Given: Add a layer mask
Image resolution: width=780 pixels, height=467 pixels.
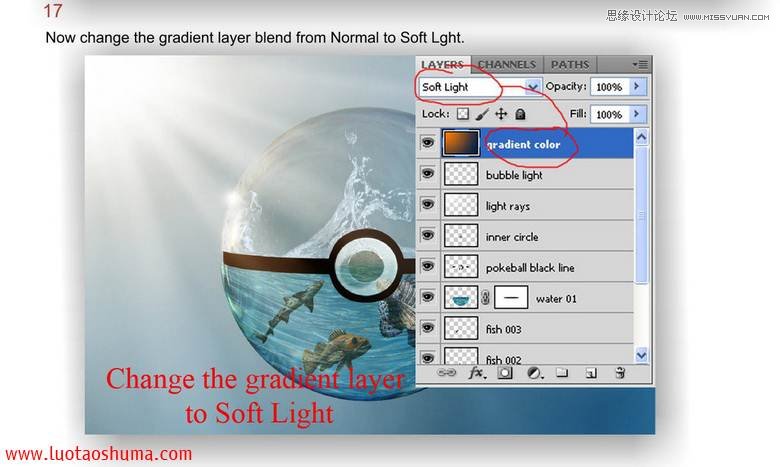Looking at the screenshot, I should [504, 373].
